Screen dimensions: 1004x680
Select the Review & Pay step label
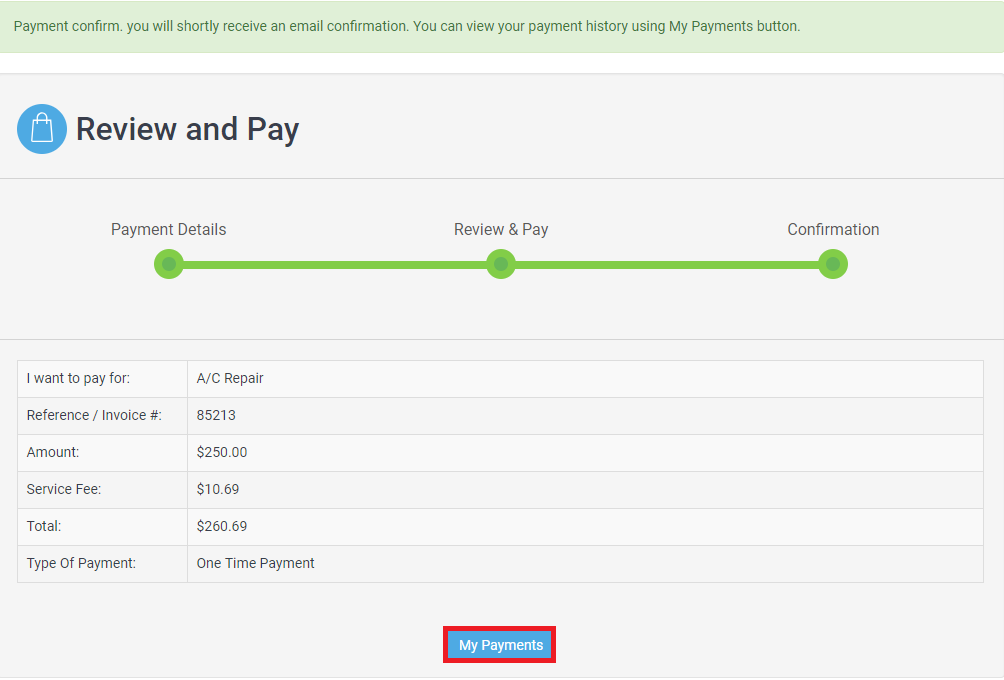click(x=501, y=229)
